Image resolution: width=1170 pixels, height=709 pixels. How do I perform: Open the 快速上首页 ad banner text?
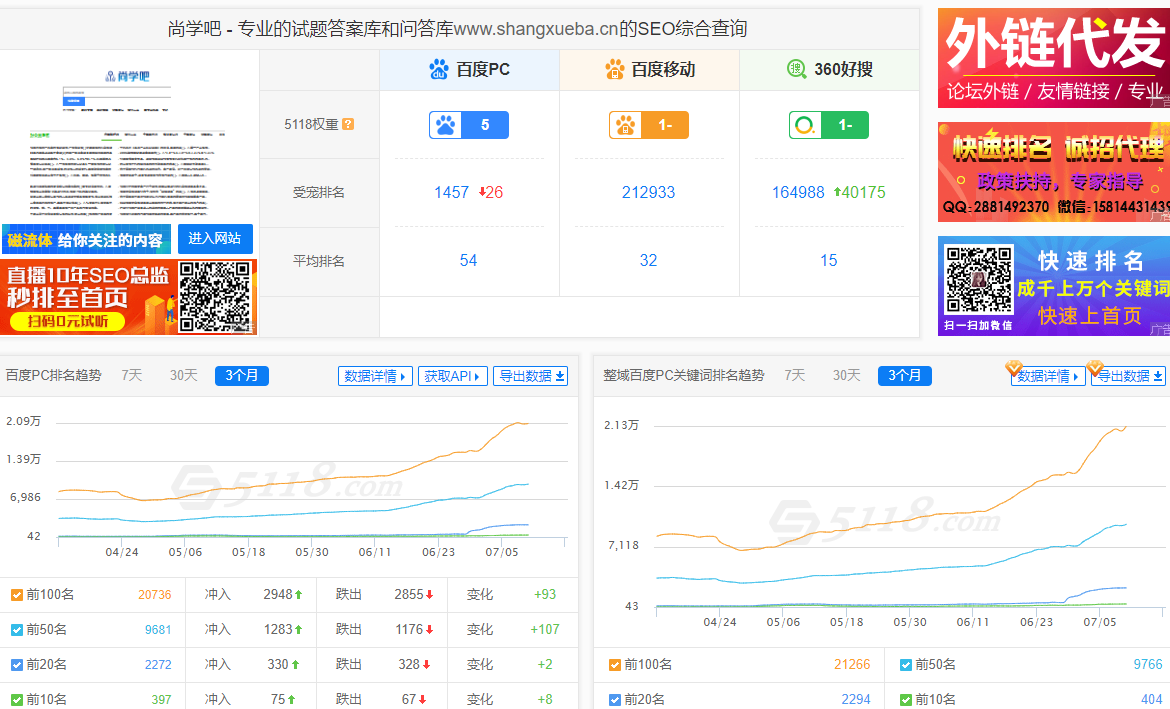1089,316
